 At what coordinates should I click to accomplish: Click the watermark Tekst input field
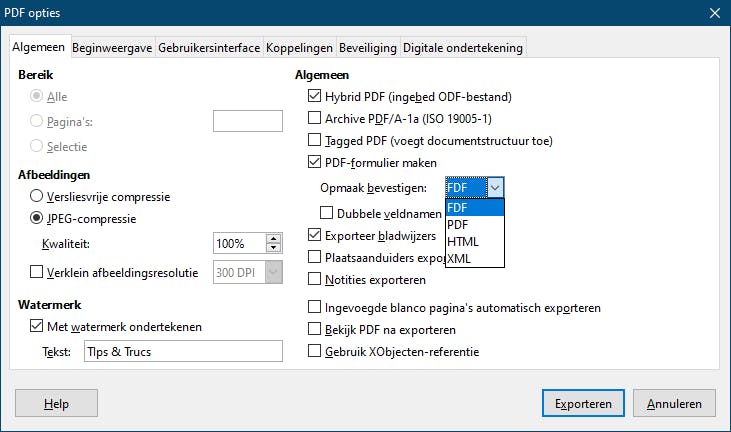(x=183, y=351)
